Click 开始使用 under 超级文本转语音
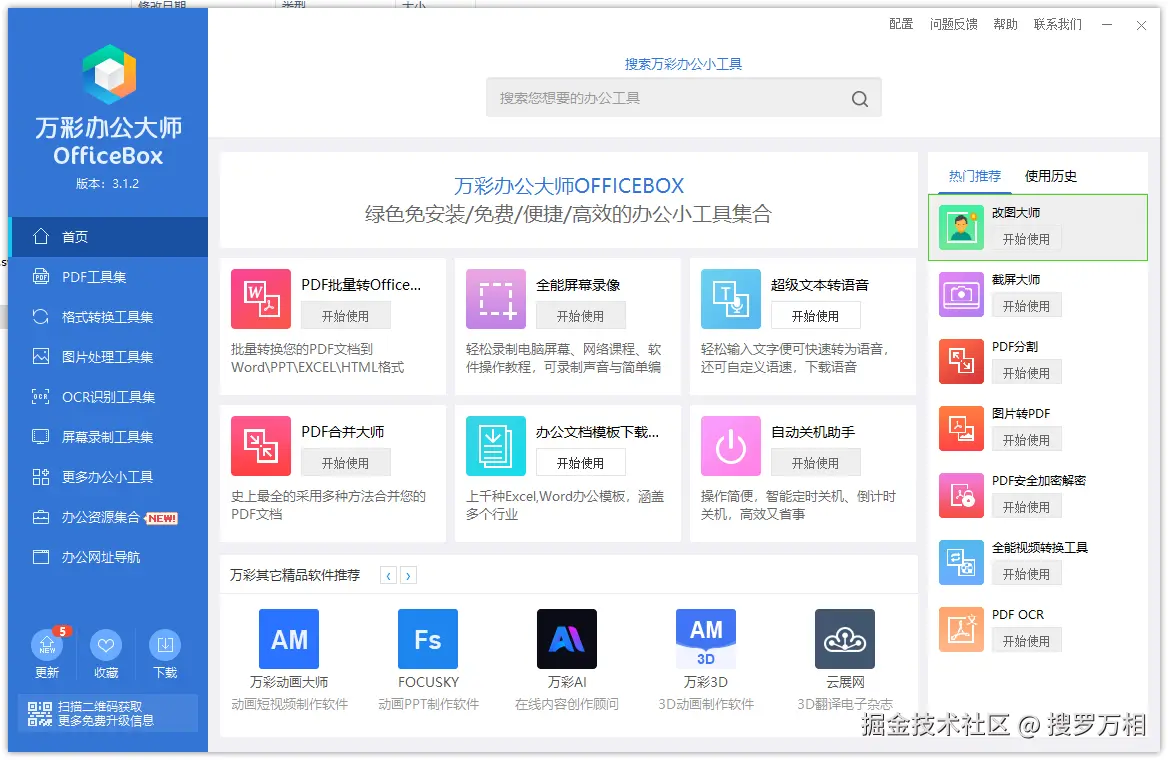This screenshot has width=1168, height=760. (x=816, y=316)
